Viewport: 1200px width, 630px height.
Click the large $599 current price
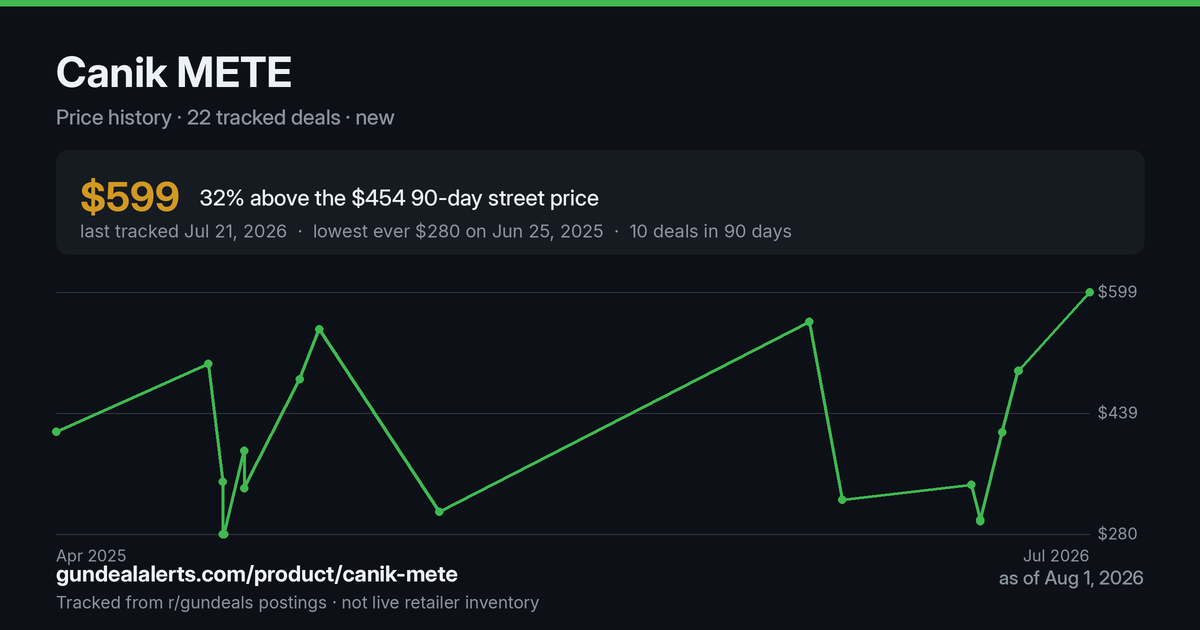pyautogui.click(x=129, y=198)
